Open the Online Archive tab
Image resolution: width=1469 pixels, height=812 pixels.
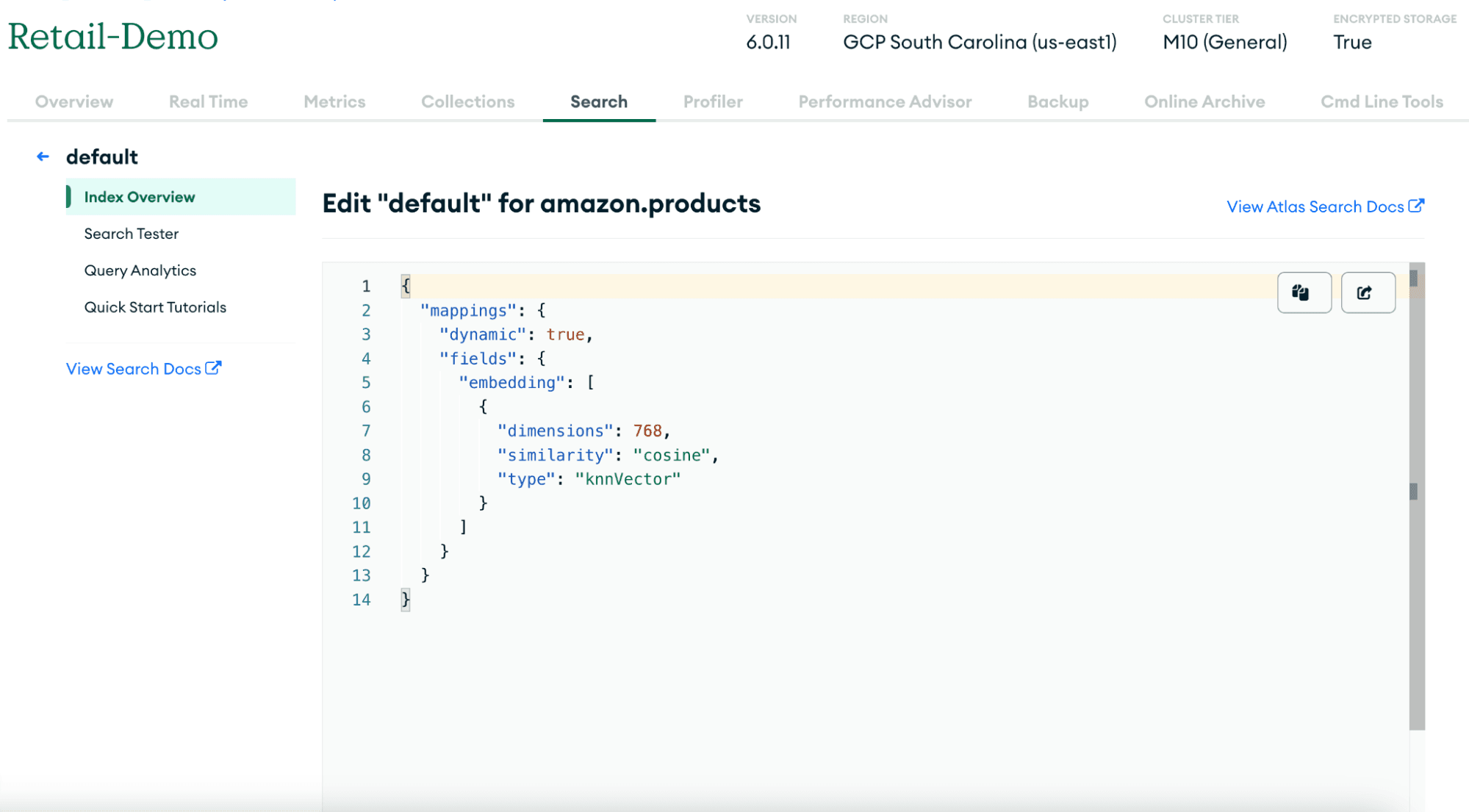pos(1204,101)
